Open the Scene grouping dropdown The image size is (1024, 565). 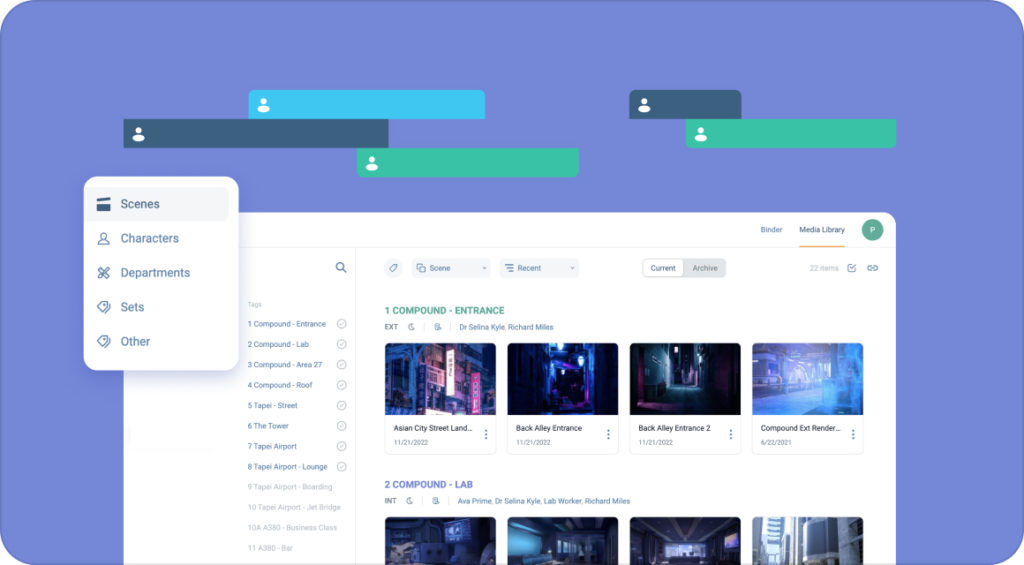451,268
